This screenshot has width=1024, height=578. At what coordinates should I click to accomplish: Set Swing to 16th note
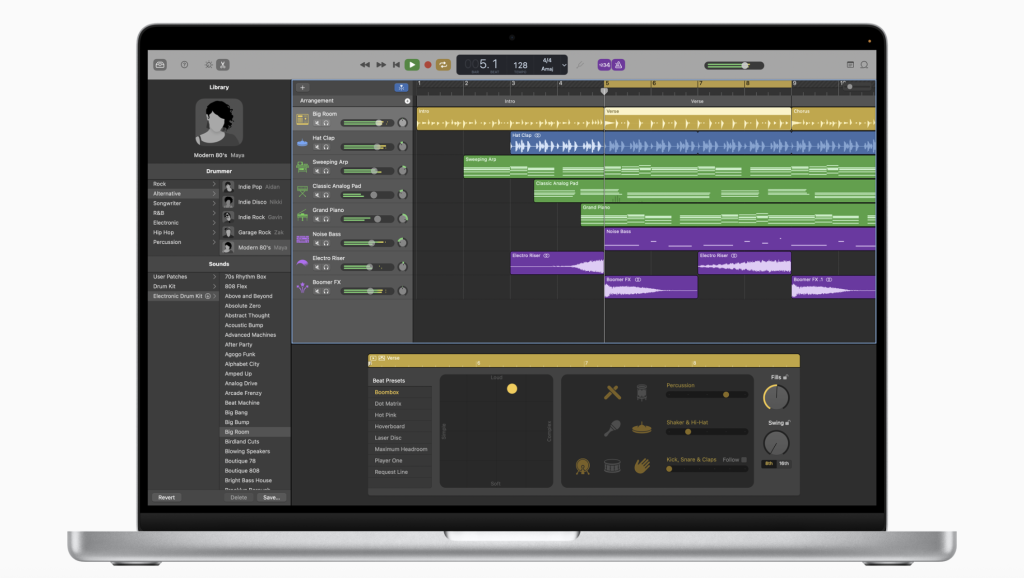783,463
